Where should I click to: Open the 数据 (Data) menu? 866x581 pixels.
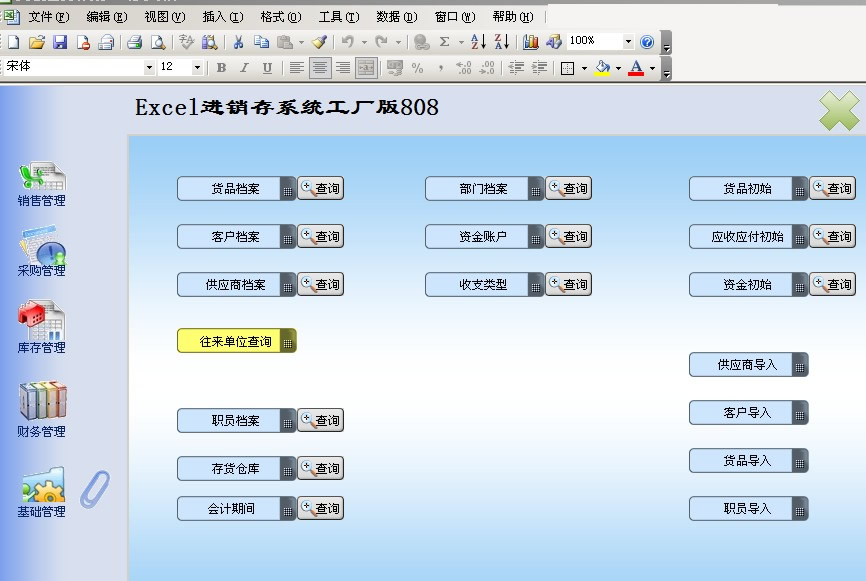(x=397, y=17)
